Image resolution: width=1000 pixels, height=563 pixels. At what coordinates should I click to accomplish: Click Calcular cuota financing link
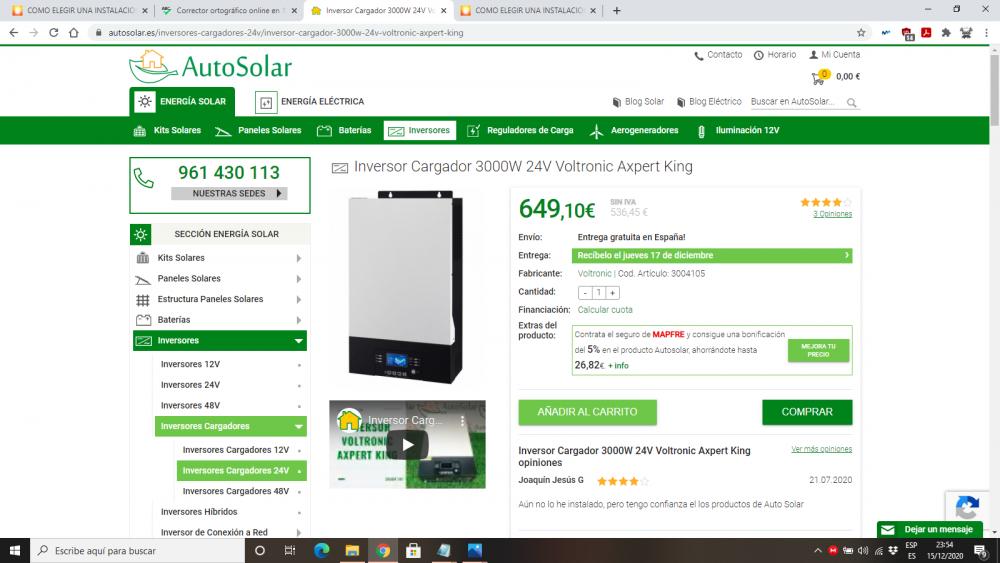click(x=605, y=310)
